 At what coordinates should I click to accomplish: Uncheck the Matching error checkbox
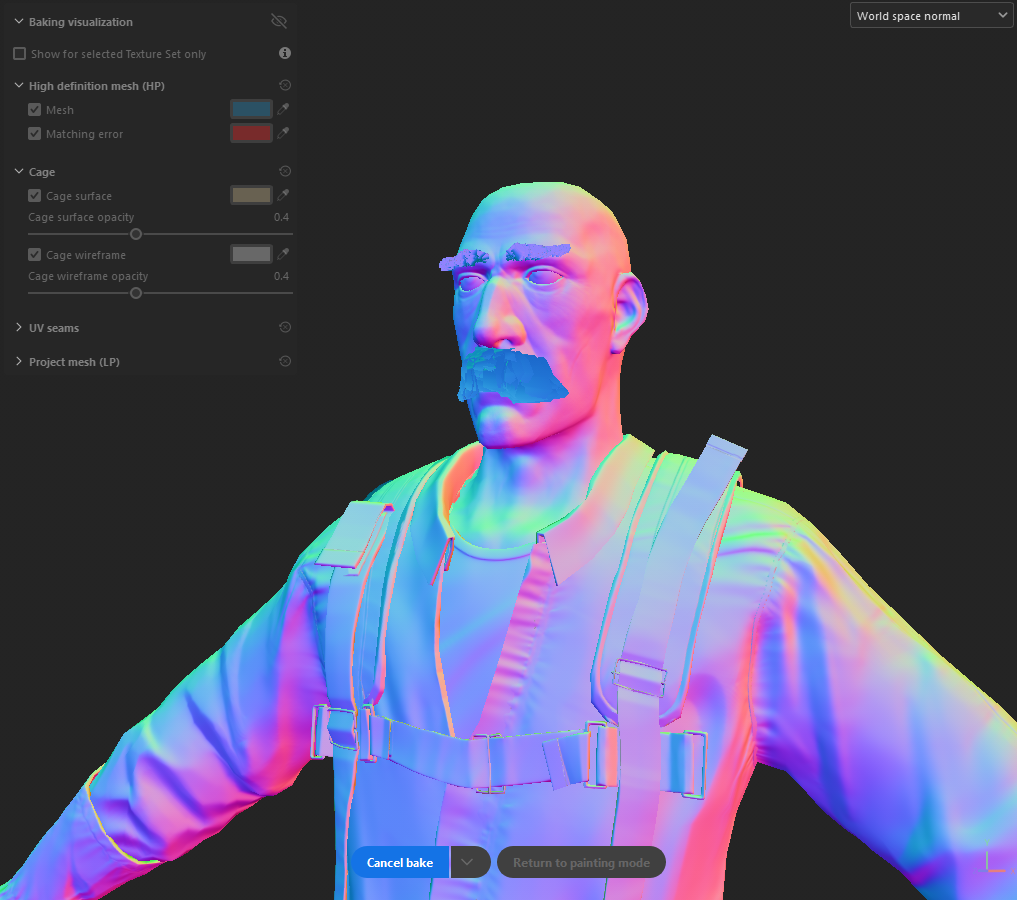pos(34,134)
